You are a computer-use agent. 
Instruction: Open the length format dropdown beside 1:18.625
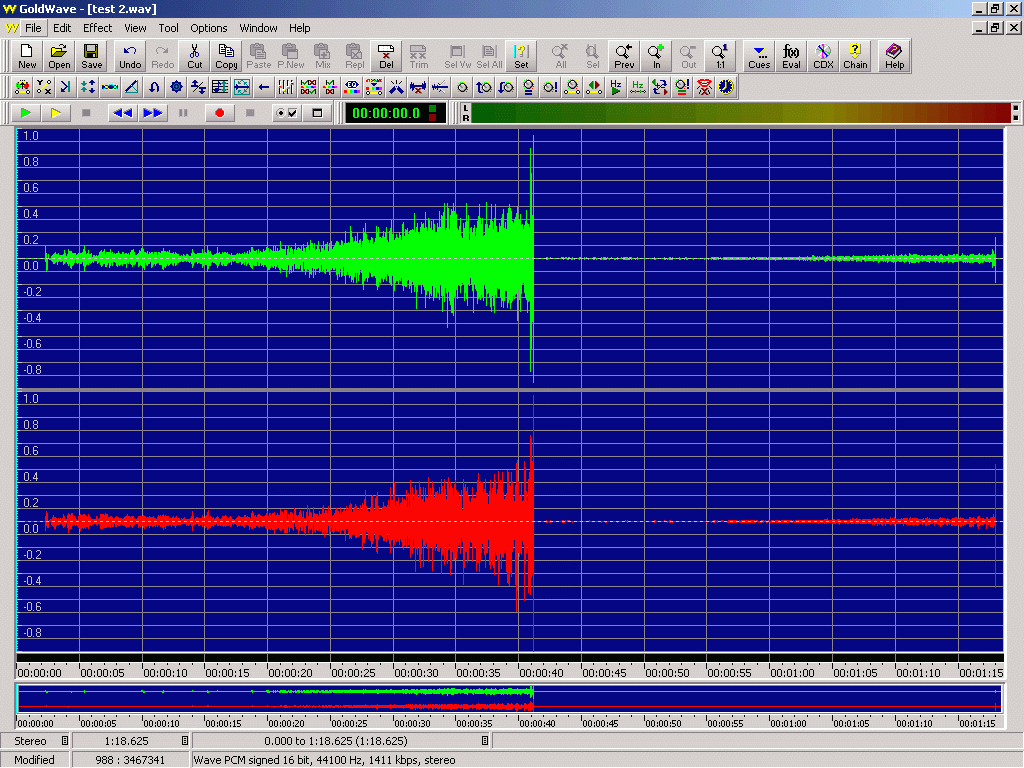pos(185,741)
